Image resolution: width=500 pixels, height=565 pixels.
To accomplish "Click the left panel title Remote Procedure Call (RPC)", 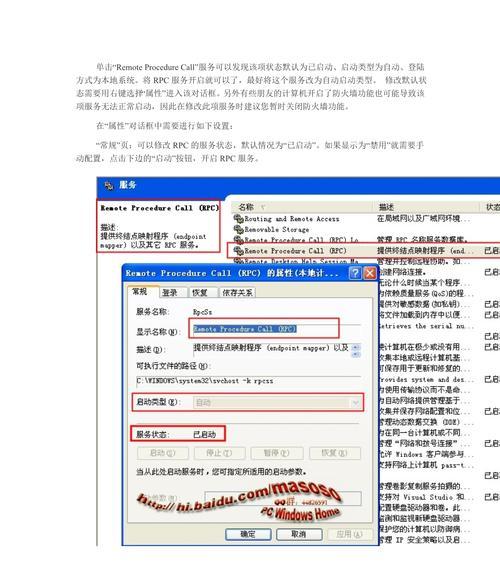I will (x=160, y=208).
